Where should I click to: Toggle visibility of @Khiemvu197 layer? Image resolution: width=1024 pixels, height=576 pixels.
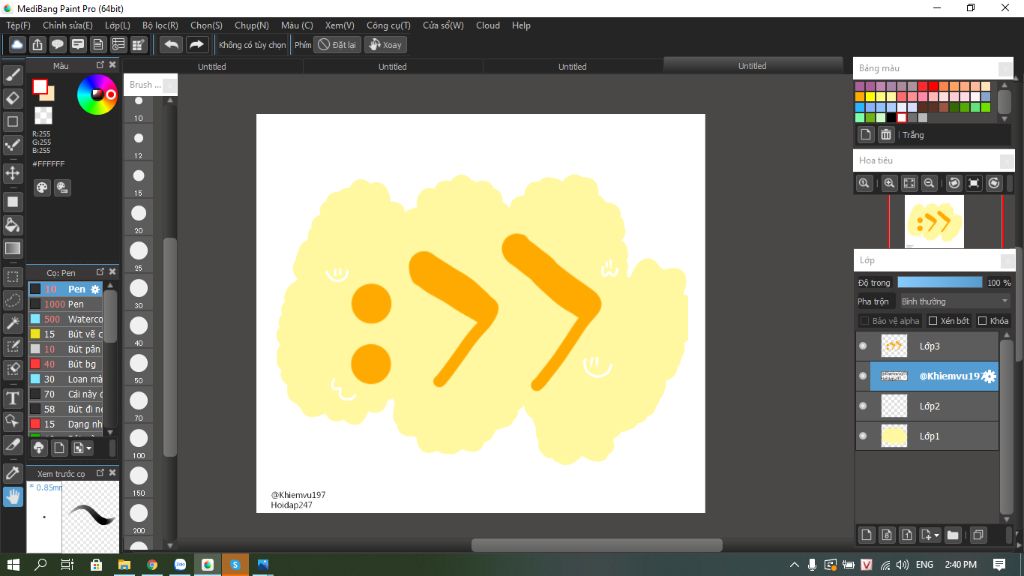863,376
